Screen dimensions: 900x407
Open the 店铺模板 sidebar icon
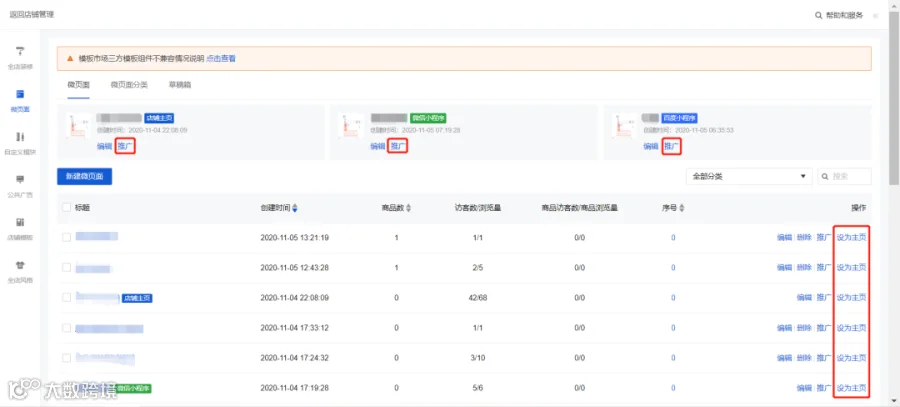point(20,222)
